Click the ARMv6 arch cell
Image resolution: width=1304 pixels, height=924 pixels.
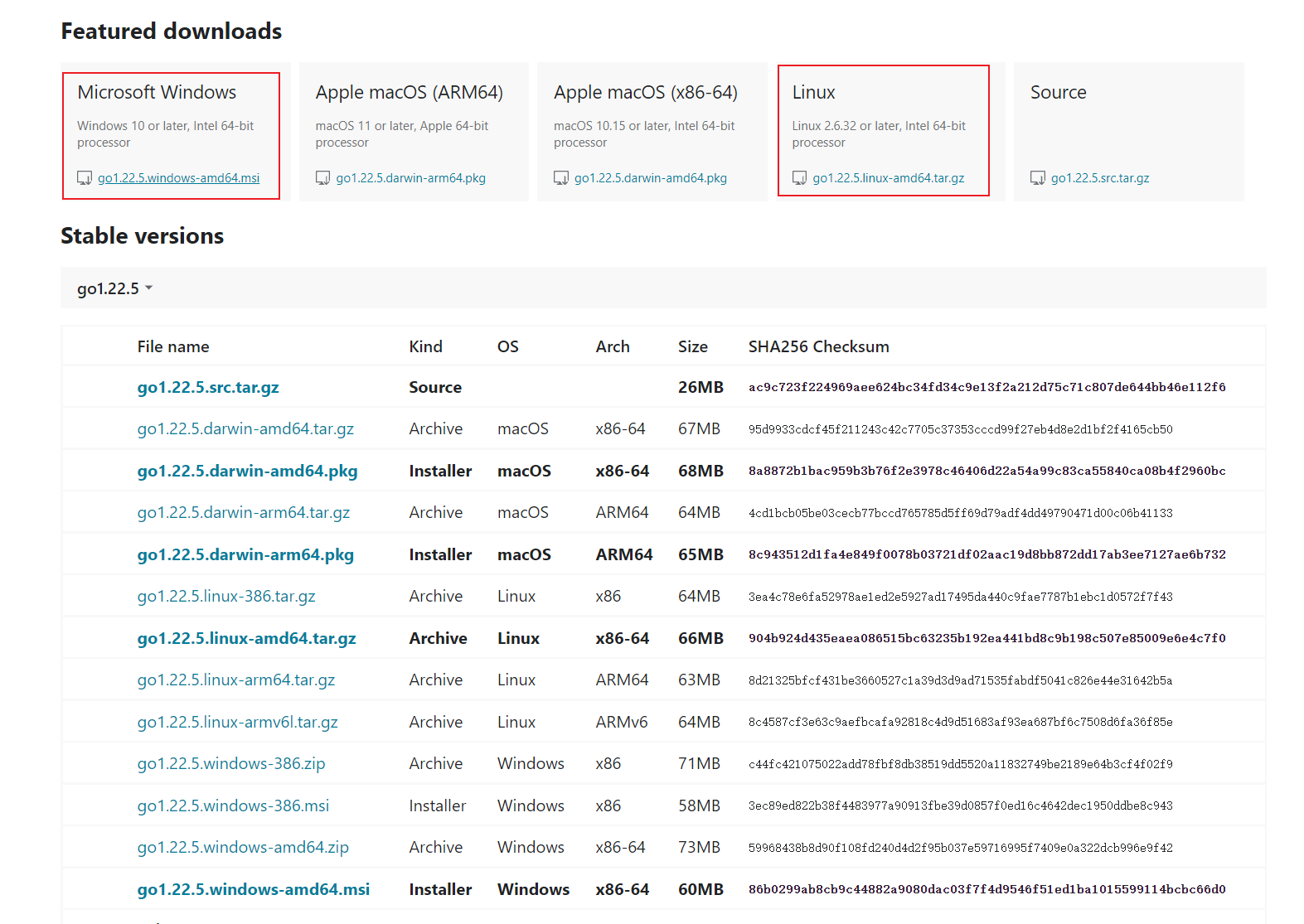[x=622, y=722]
